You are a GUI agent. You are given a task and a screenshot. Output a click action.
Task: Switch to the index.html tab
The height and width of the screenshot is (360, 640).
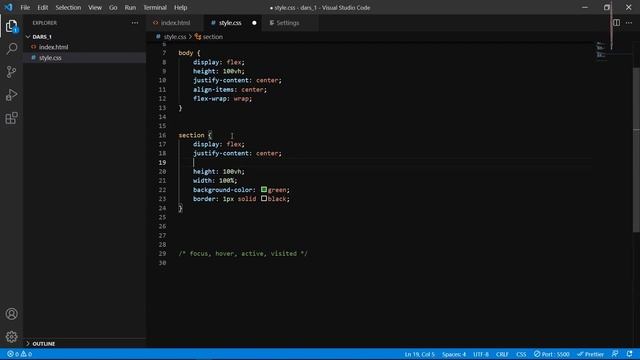(175, 23)
